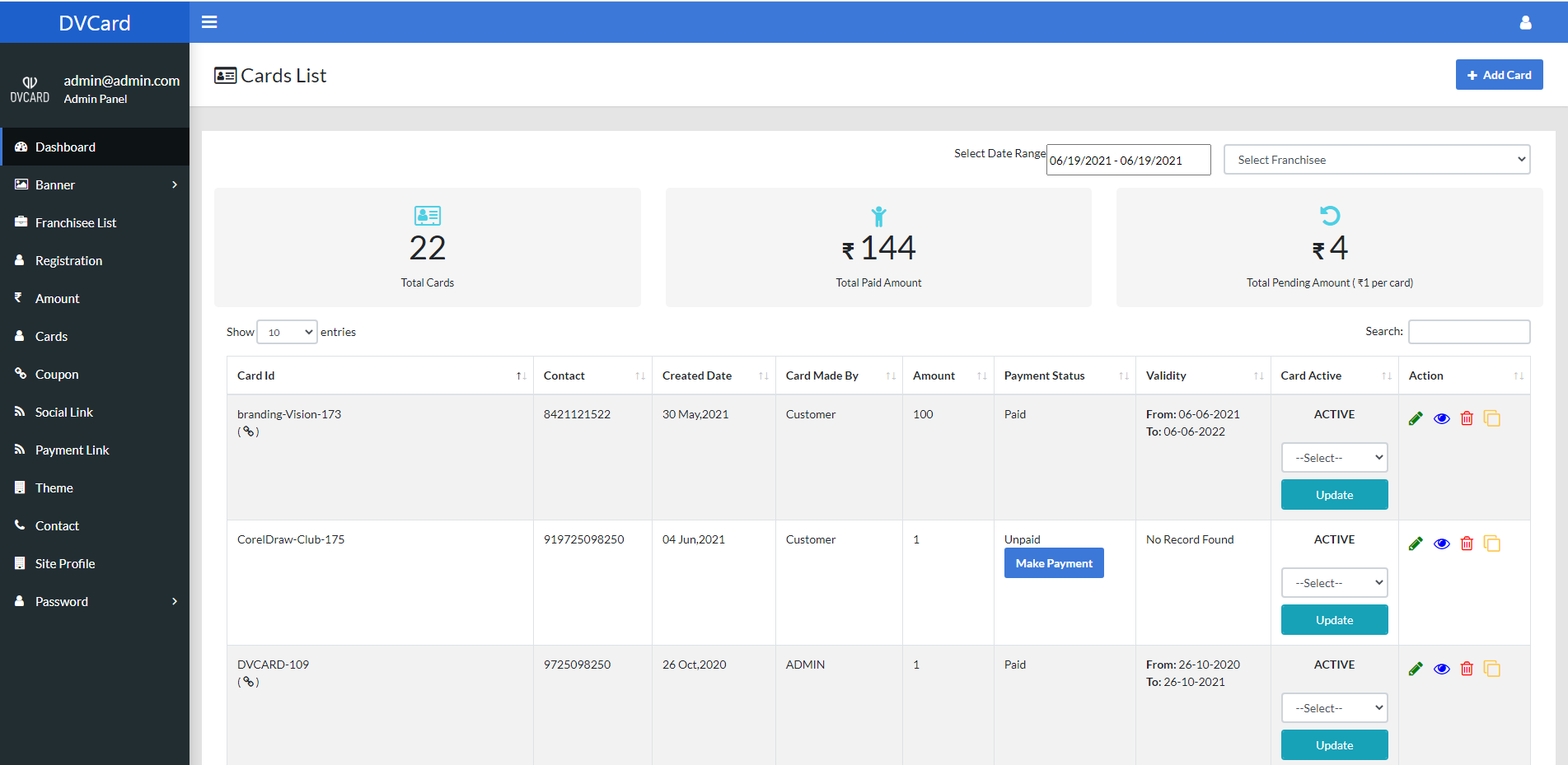The height and width of the screenshot is (765, 1568).
Task: Sort table by Created Date column
Action: [714, 376]
